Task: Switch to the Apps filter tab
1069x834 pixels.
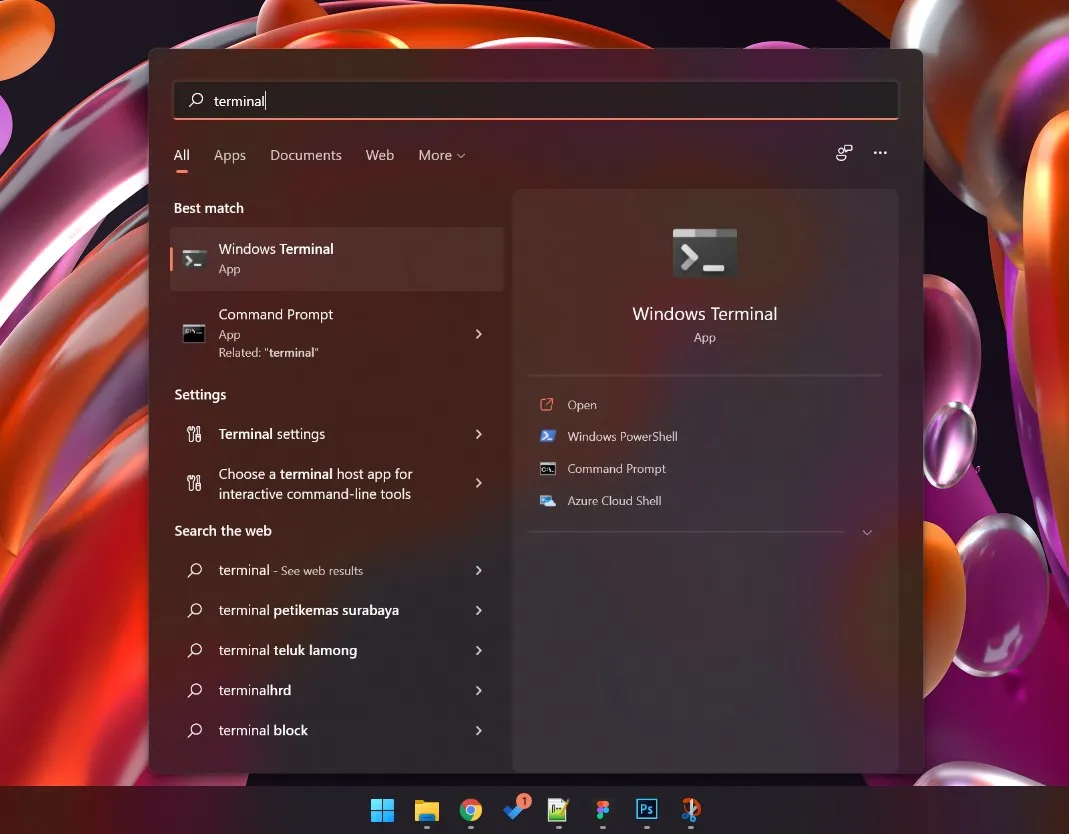Action: [x=229, y=155]
